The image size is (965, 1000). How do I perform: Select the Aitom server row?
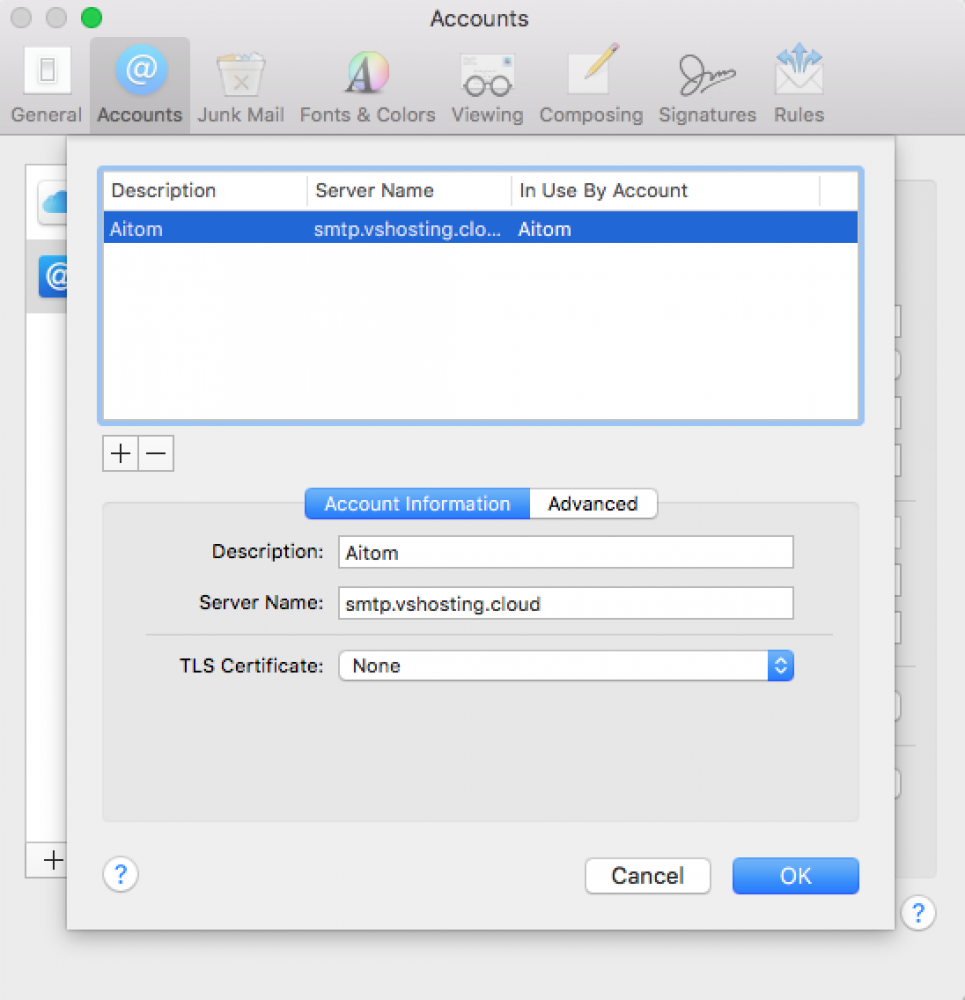coord(480,229)
